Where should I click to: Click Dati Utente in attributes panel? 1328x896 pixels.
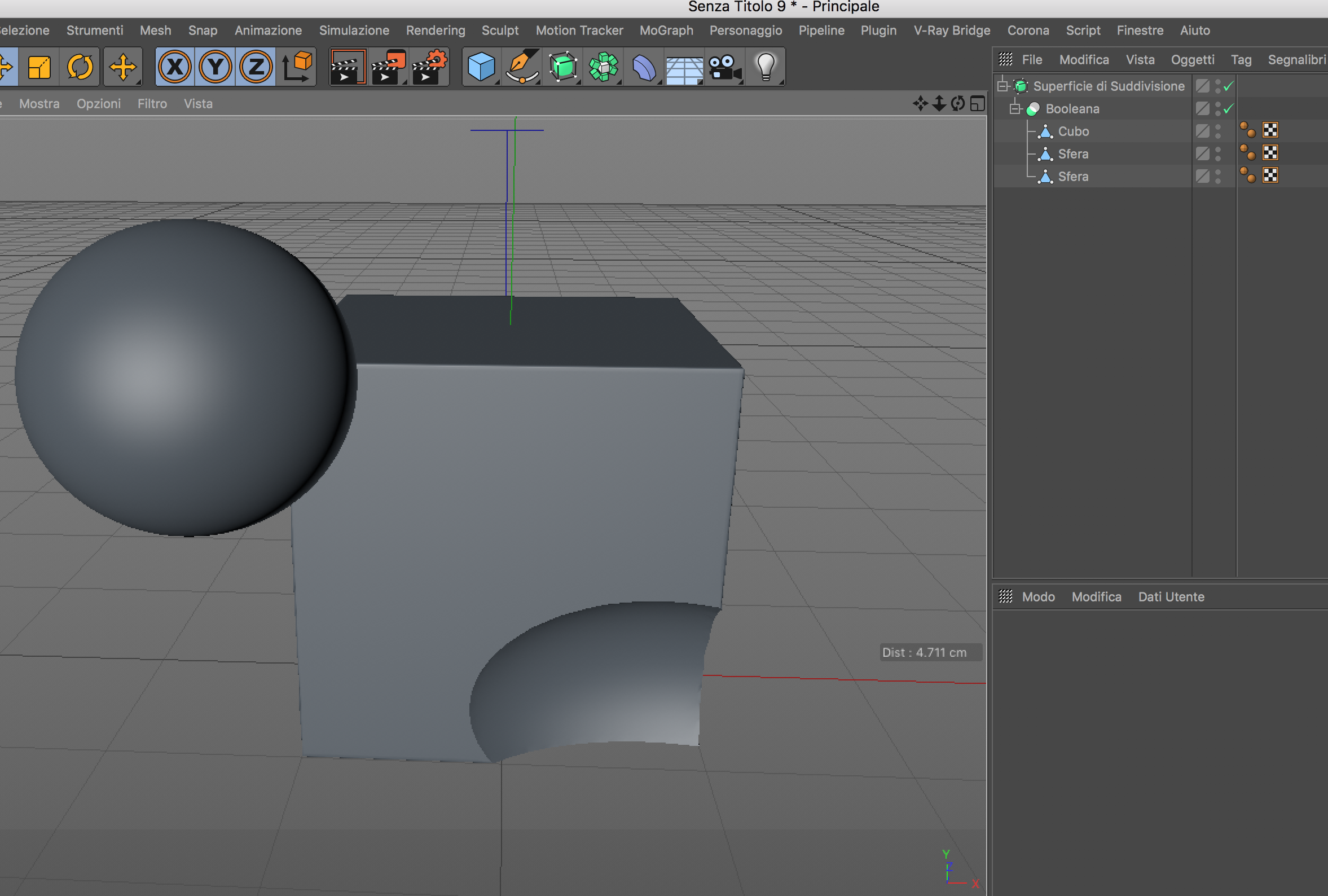pos(1171,596)
